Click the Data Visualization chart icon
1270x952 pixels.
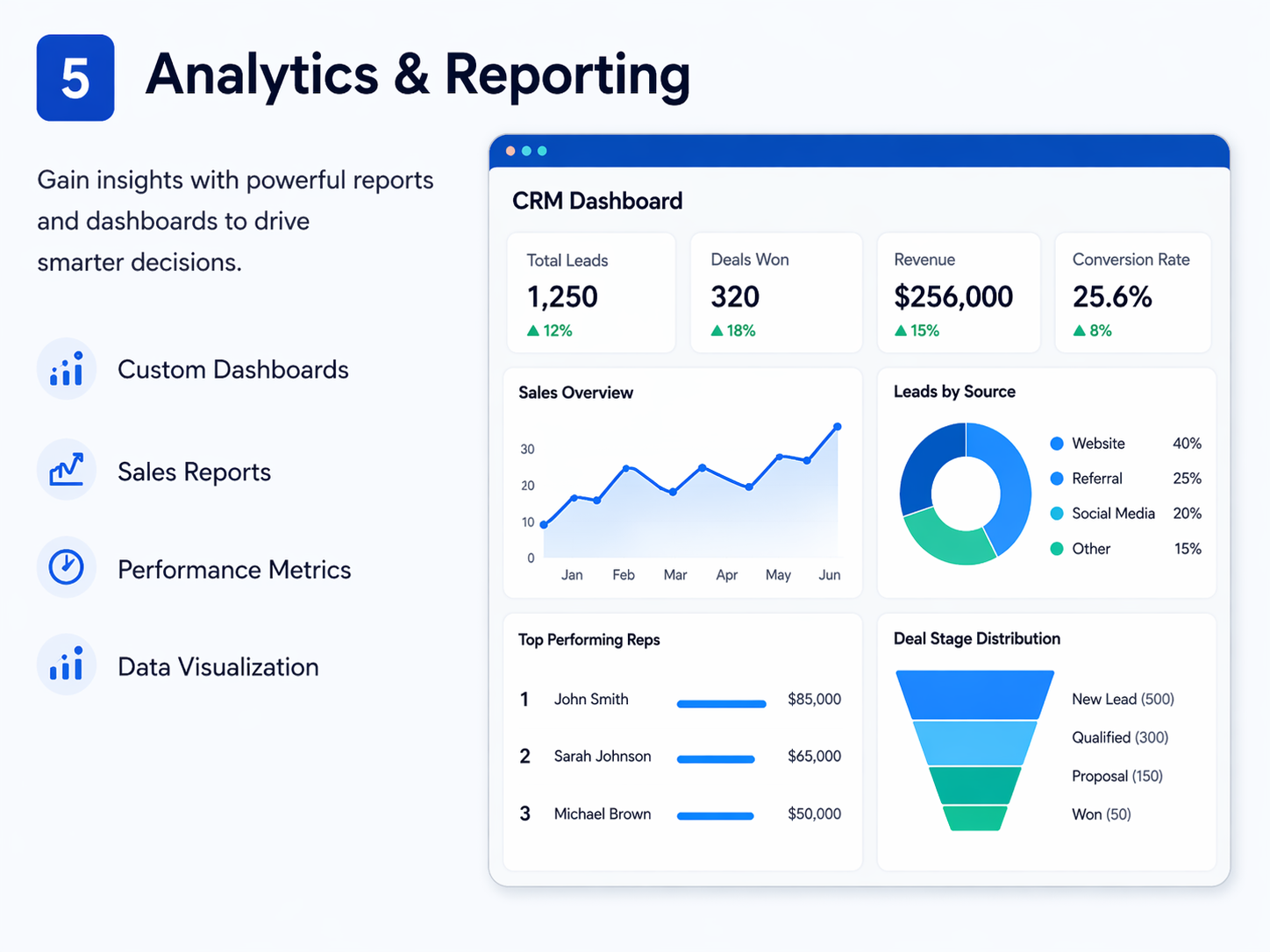point(67,664)
